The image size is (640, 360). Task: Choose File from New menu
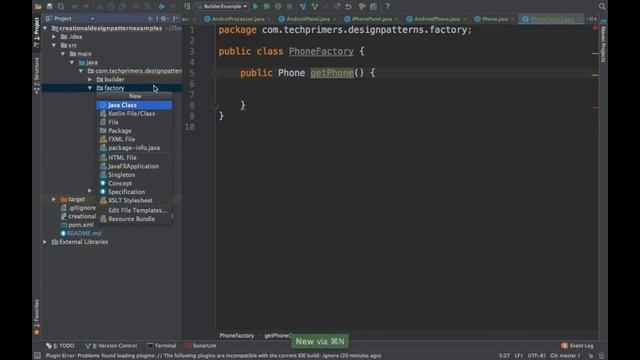point(134,122)
